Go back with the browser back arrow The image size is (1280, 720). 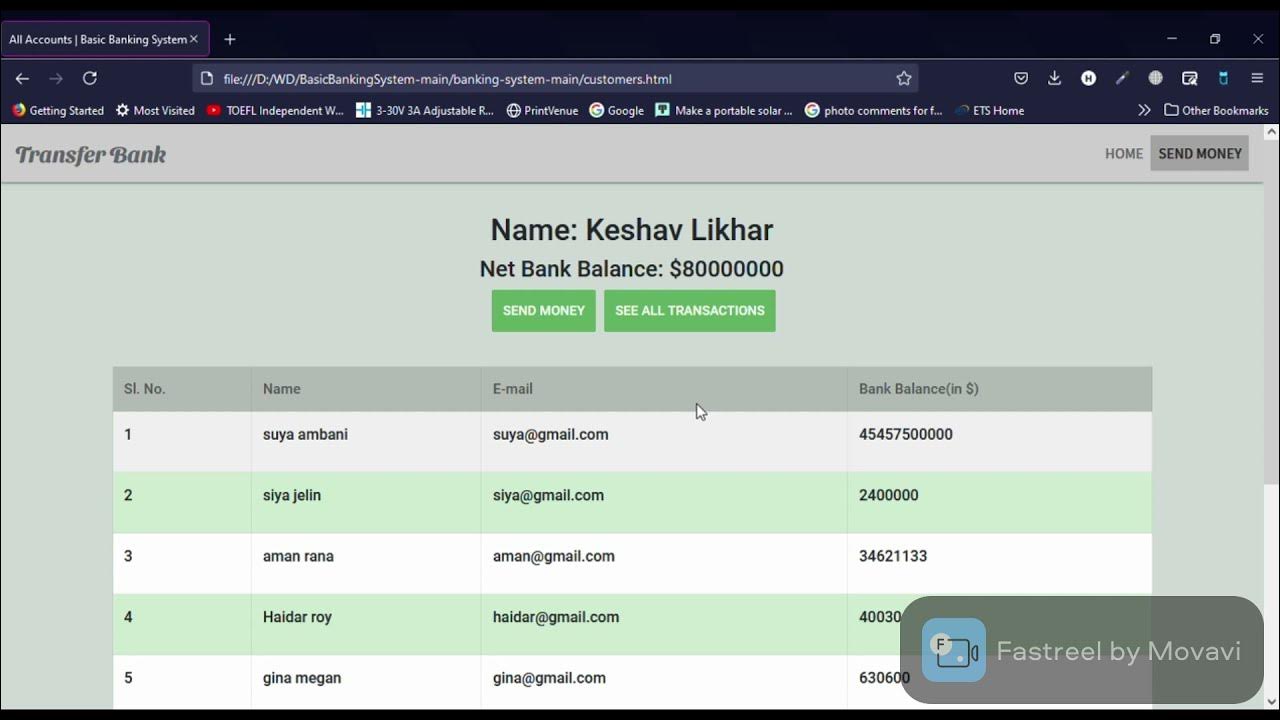(22, 78)
